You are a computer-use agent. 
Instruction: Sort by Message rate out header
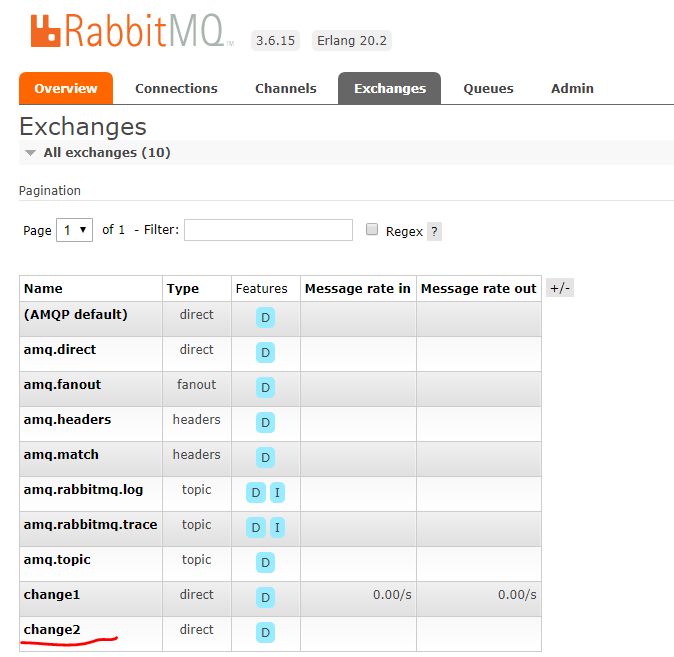[478, 289]
